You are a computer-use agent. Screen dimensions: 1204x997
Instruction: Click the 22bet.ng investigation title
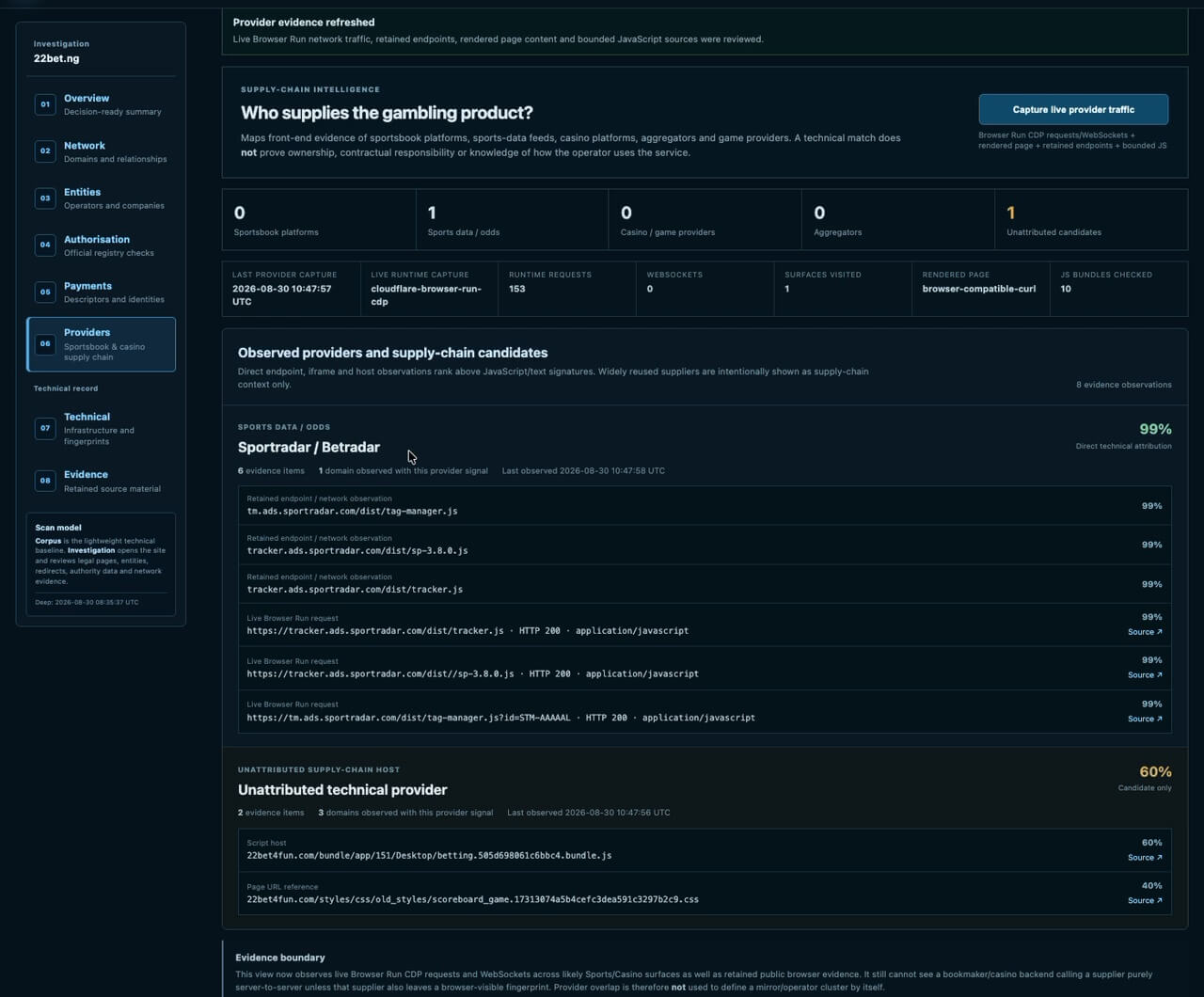(x=56, y=58)
